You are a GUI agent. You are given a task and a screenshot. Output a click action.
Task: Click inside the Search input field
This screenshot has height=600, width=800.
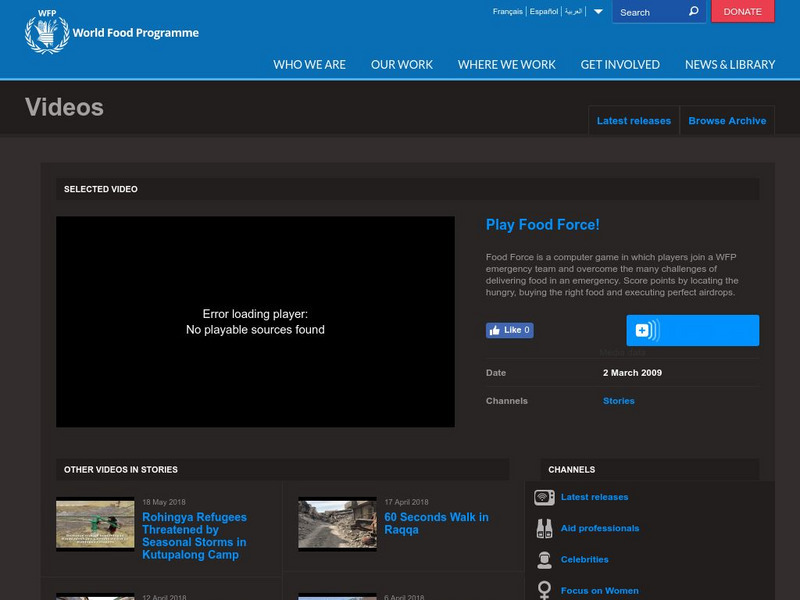[x=650, y=12]
